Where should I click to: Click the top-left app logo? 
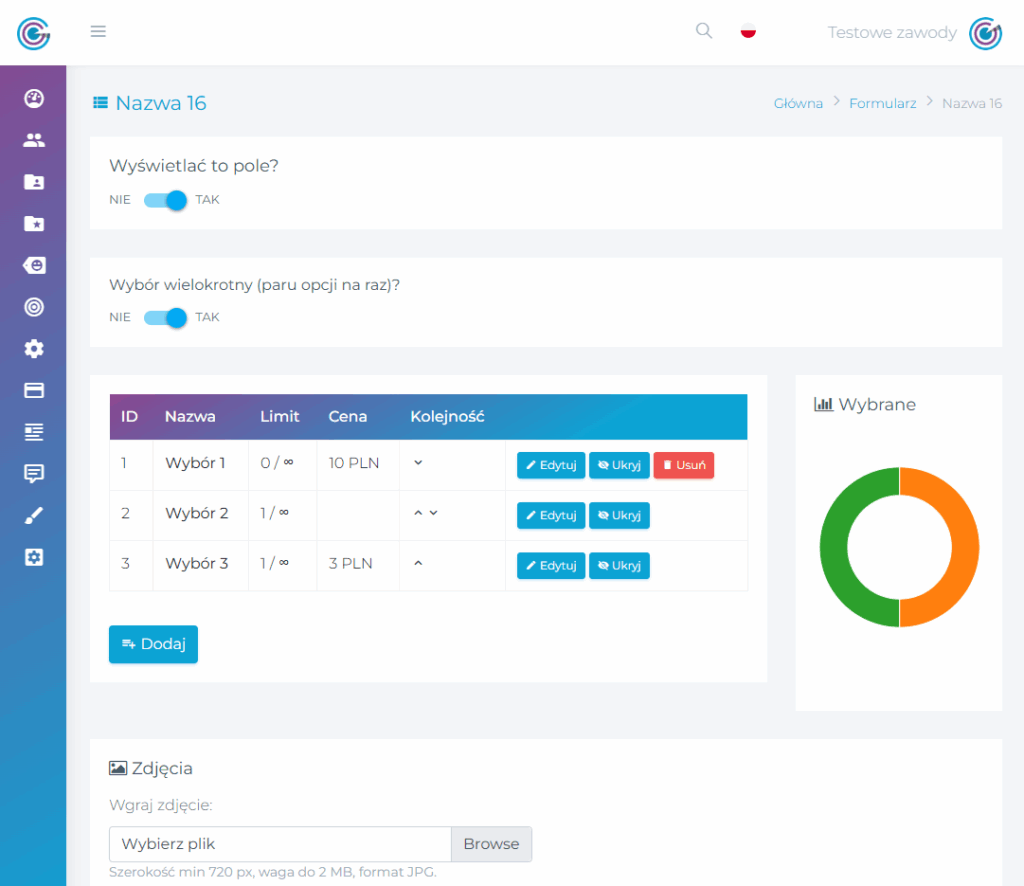tap(33, 33)
